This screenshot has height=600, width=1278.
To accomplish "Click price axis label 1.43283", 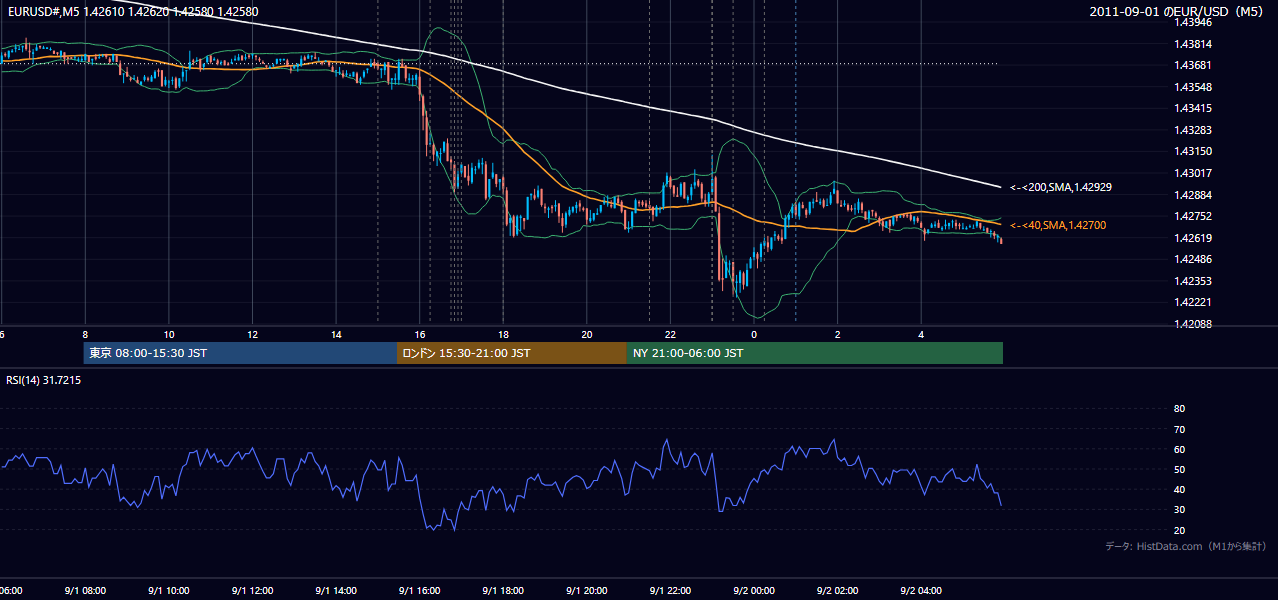I will [1192, 130].
